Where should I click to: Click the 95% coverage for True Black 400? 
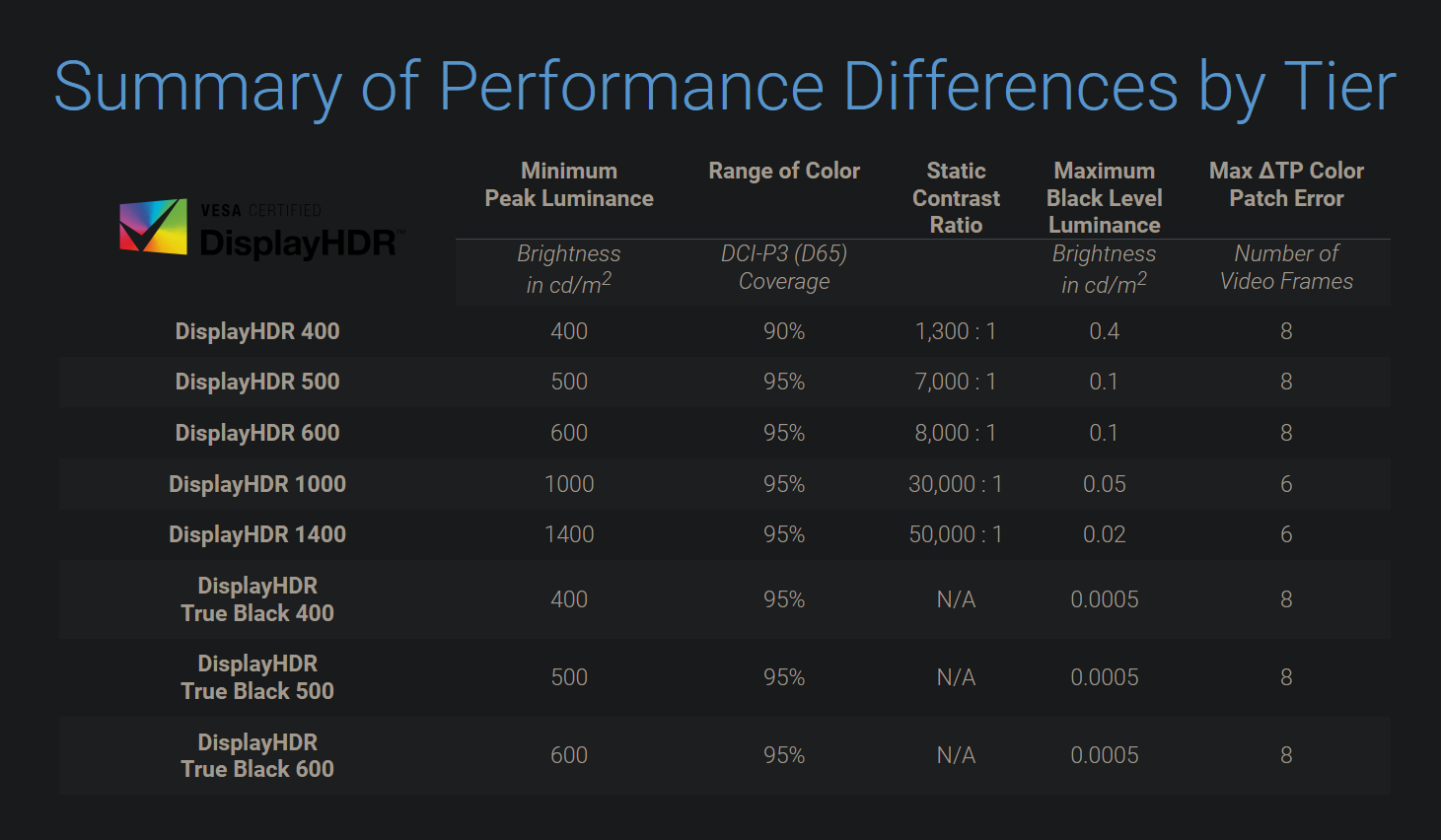(784, 599)
